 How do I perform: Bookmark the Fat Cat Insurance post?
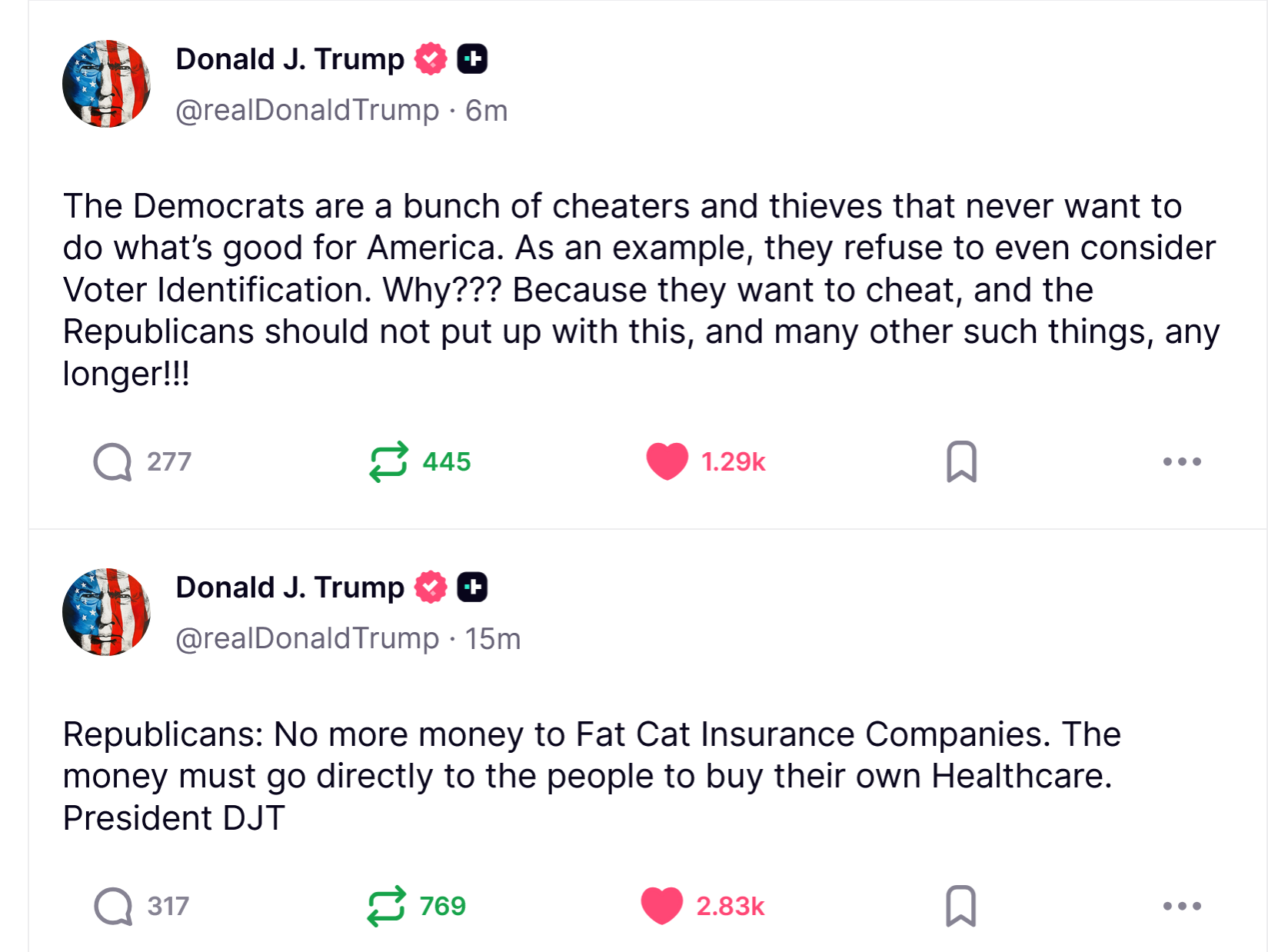(x=960, y=906)
